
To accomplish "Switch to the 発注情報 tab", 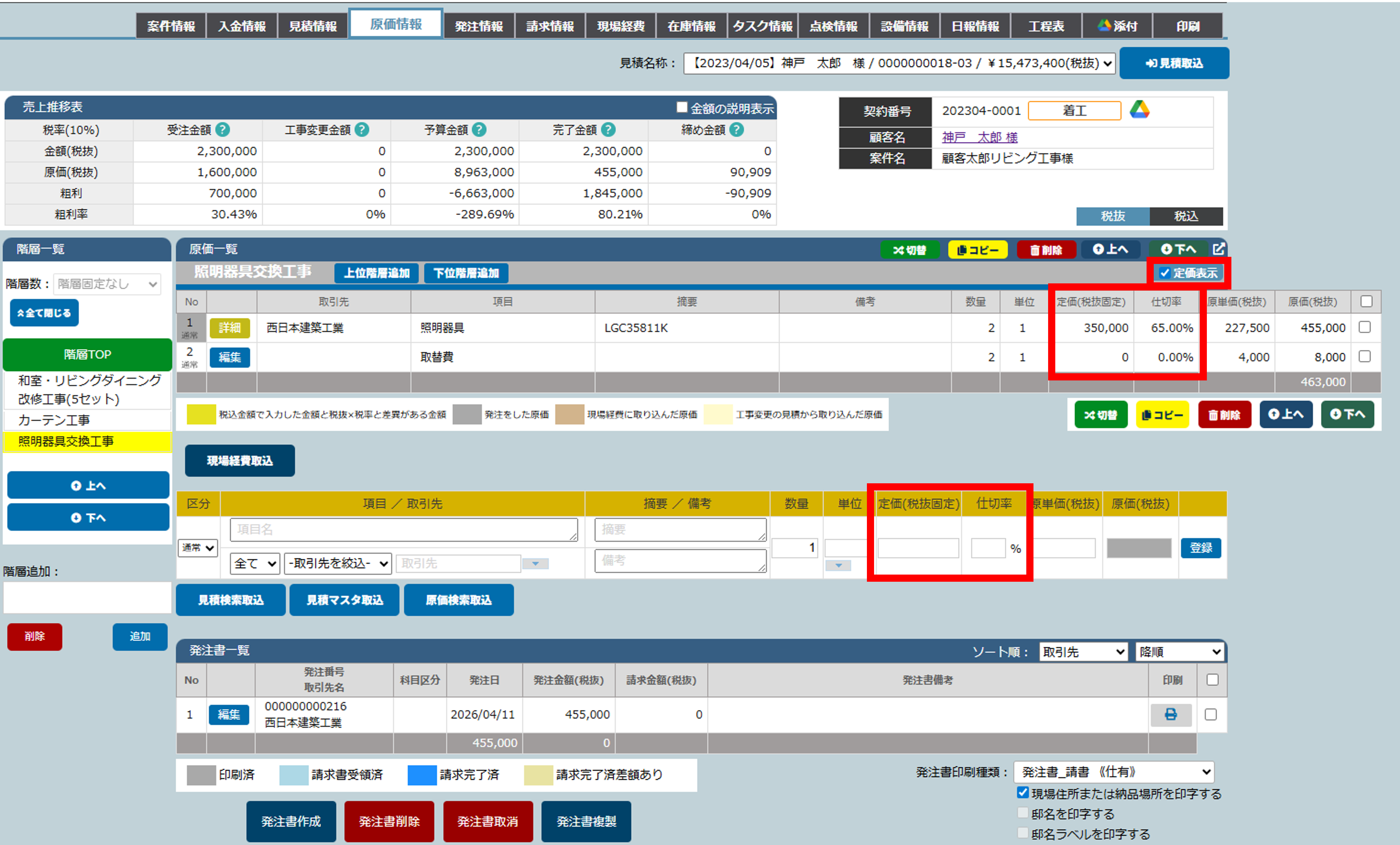I will (478, 26).
